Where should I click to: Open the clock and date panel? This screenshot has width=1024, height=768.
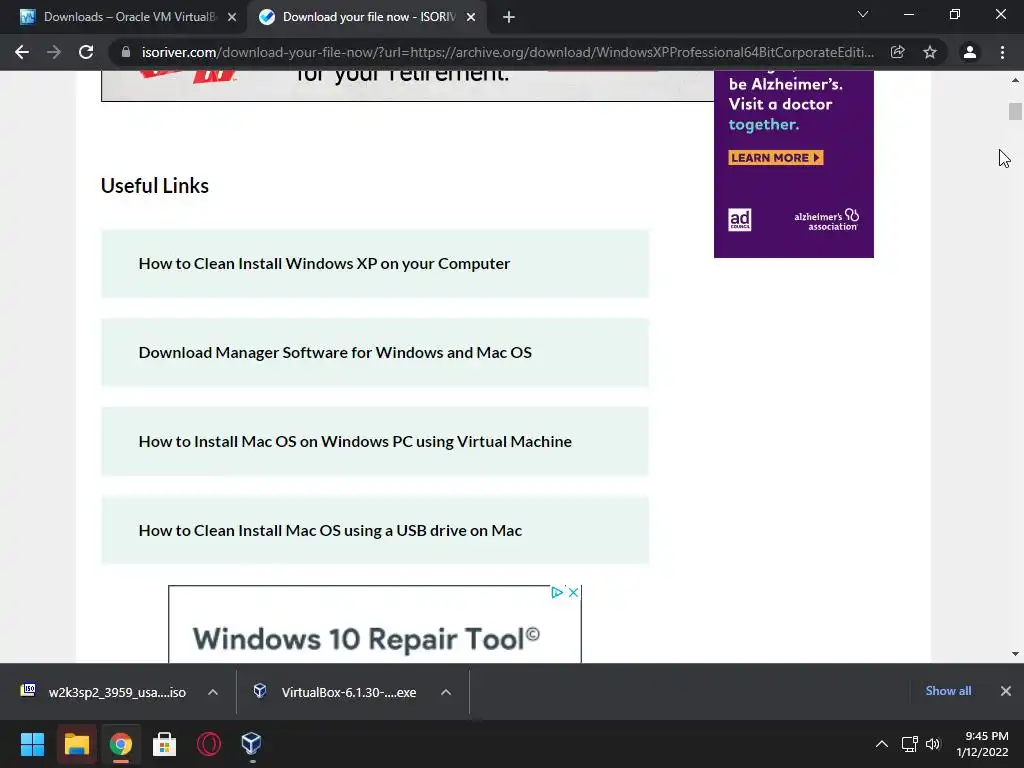[x=982, y=744]
